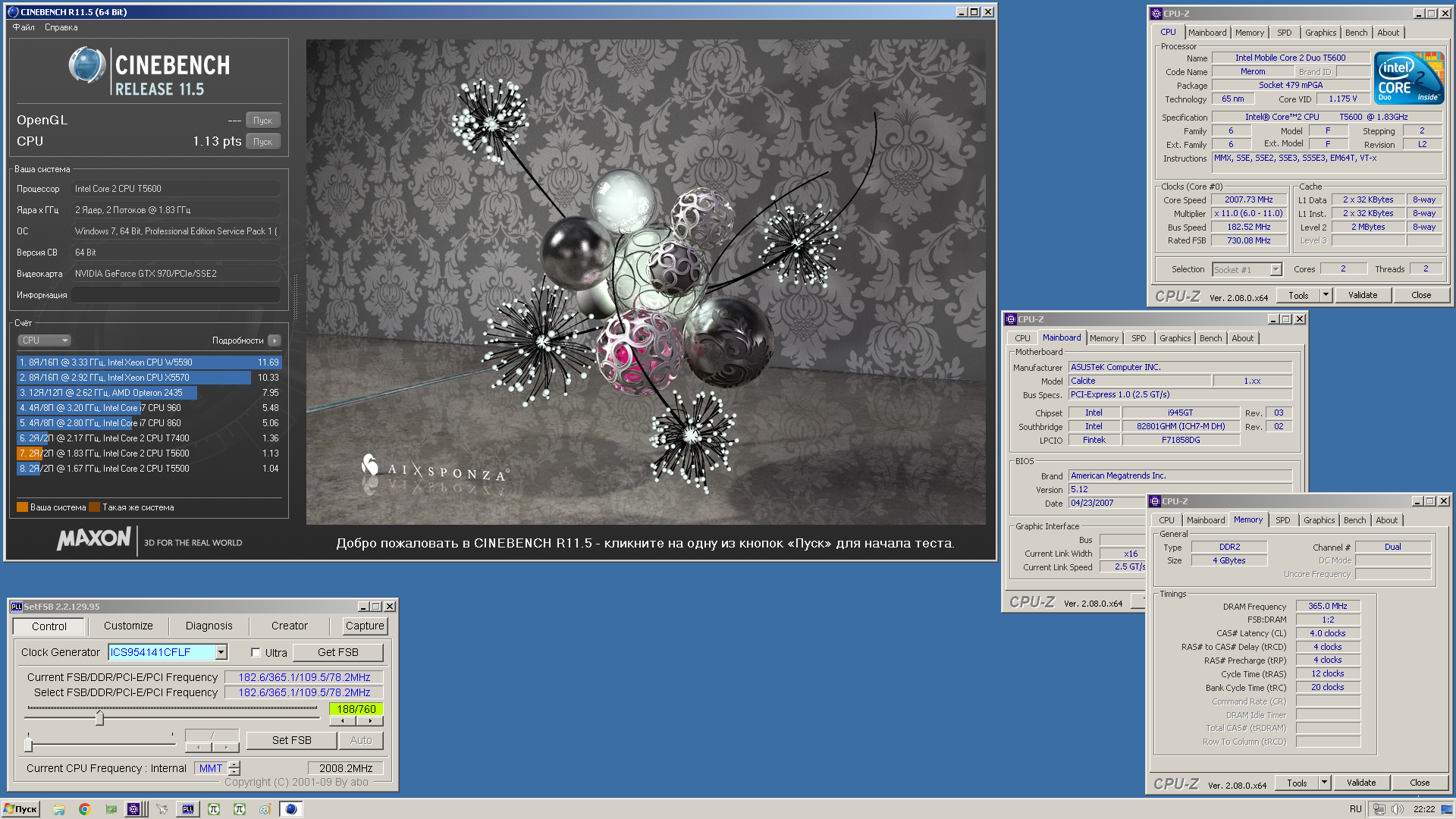
Task: Open the Подробности details arrow
Action: [x=275, y=340]
